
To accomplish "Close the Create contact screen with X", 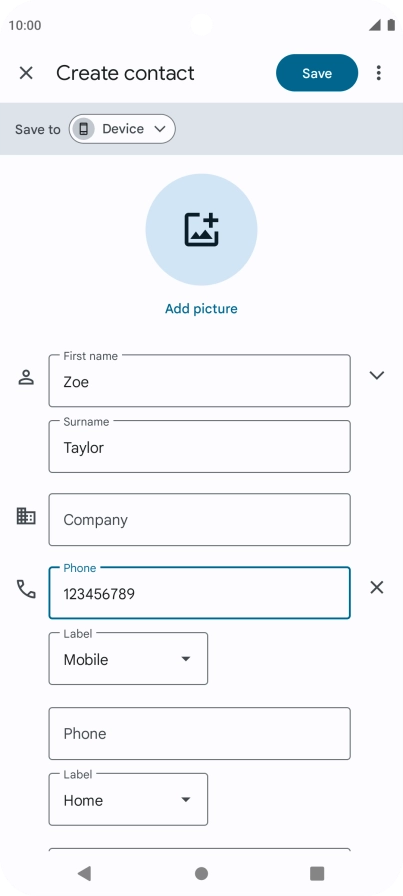I will [x=26, y=73].
